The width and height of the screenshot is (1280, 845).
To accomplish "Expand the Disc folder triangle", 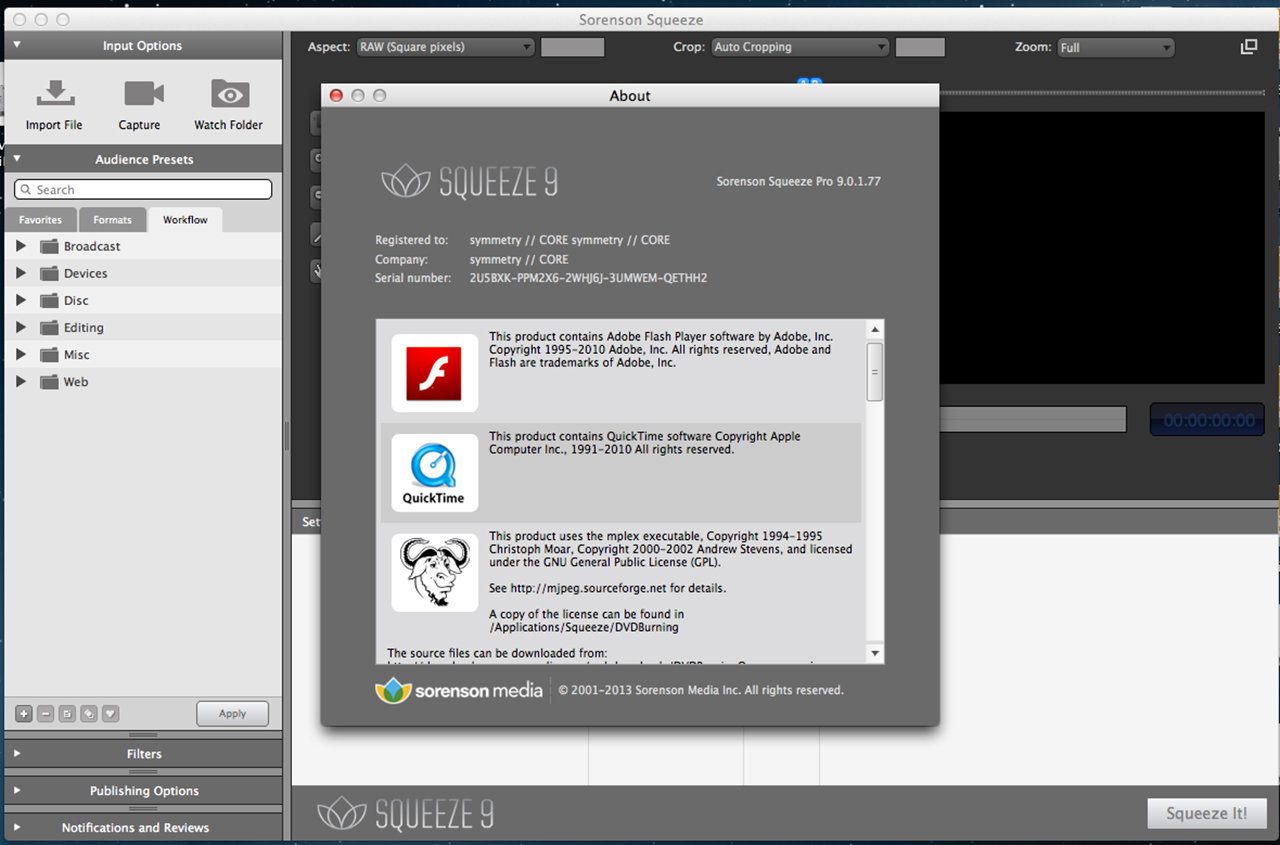I will 20,300.
